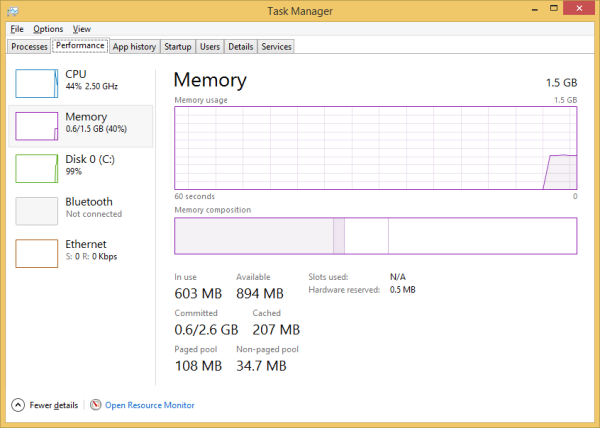Click the Task Manager title bar icon
The width and height of the screenshot is (600, 428).
14,10
